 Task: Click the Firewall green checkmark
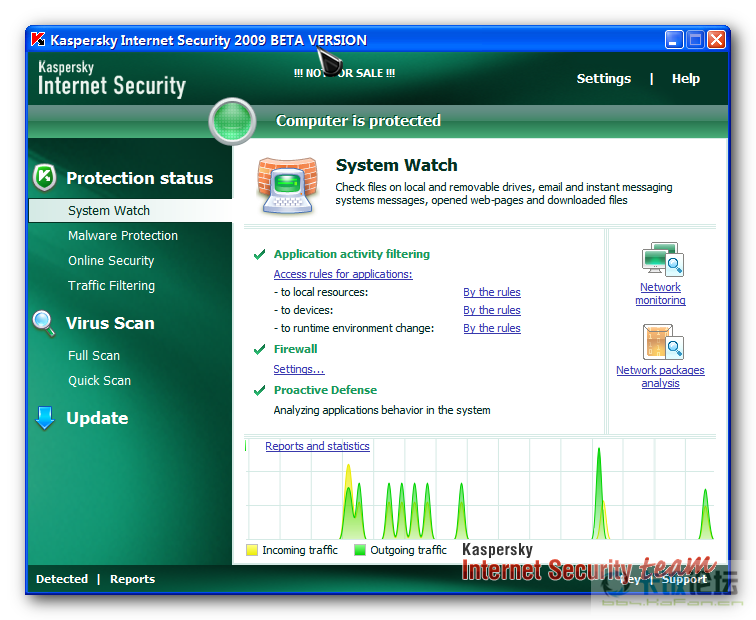pyautogui.click(x=259, y=349)
